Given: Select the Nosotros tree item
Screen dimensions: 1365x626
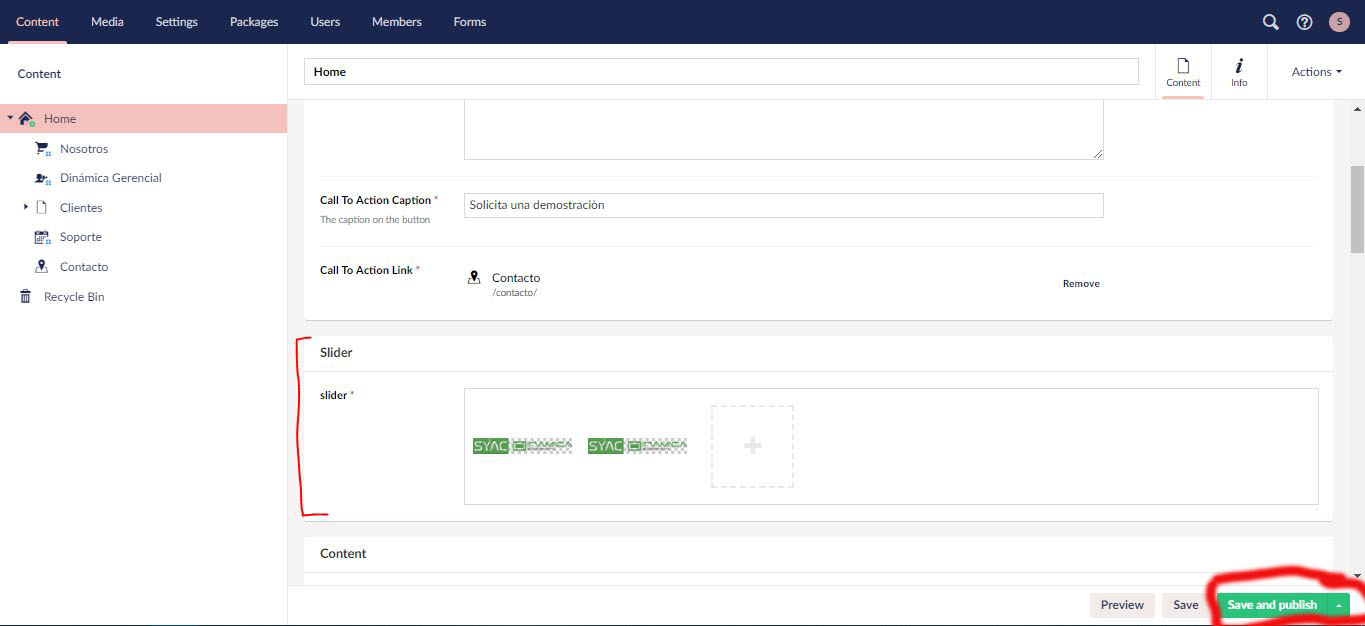Looking at the screenshot, I should 84,148.
